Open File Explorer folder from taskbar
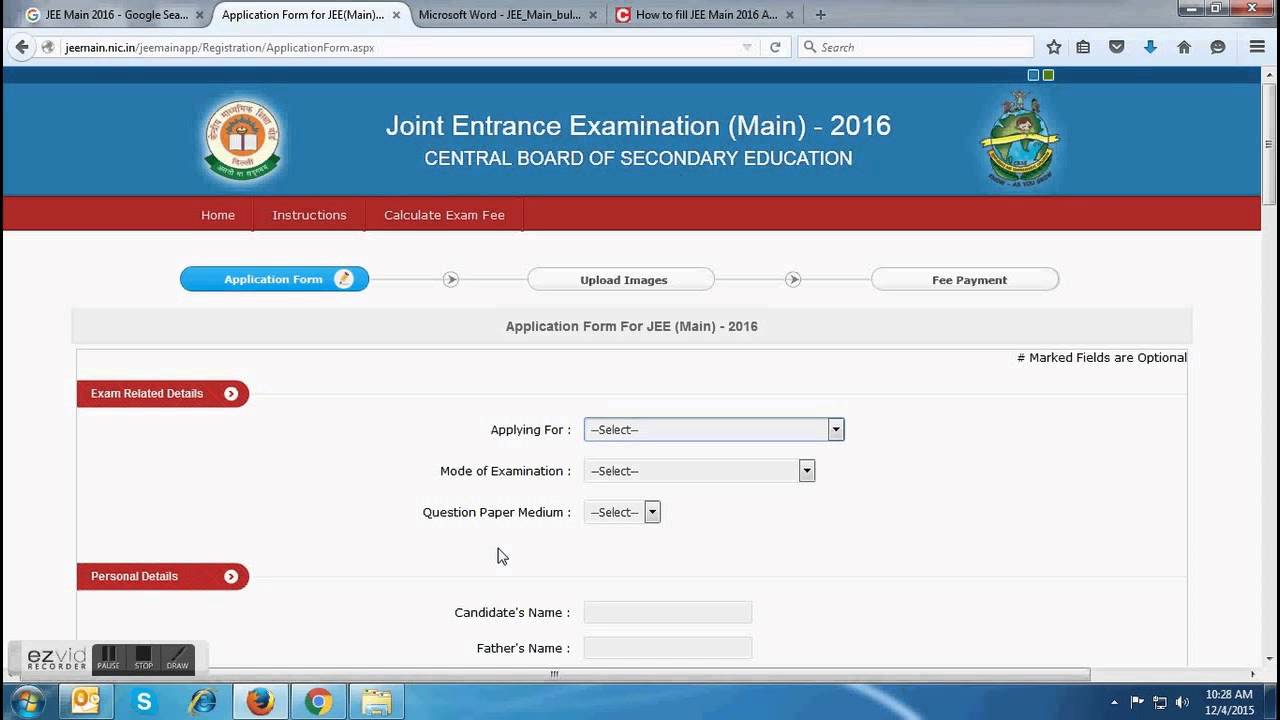The height and width of the screenshot is (720, 1280). click(377, 702)
